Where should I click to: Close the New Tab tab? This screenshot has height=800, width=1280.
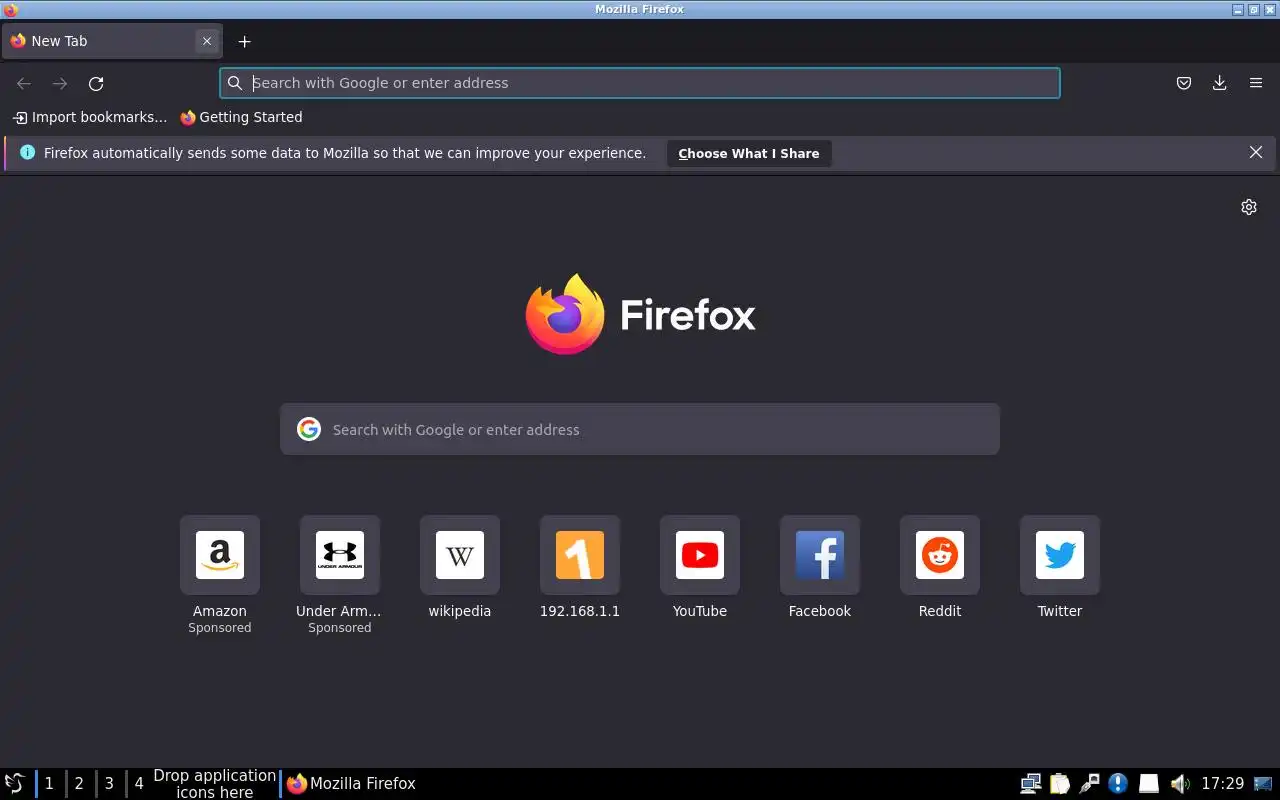[207, 41]
